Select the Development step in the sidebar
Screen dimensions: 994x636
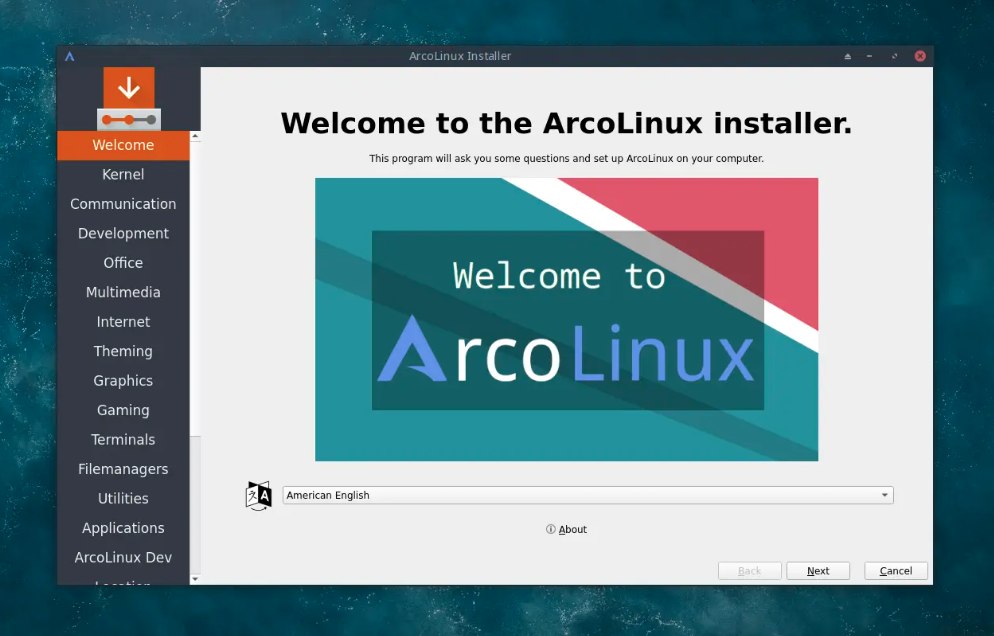(x=123, y=233)
